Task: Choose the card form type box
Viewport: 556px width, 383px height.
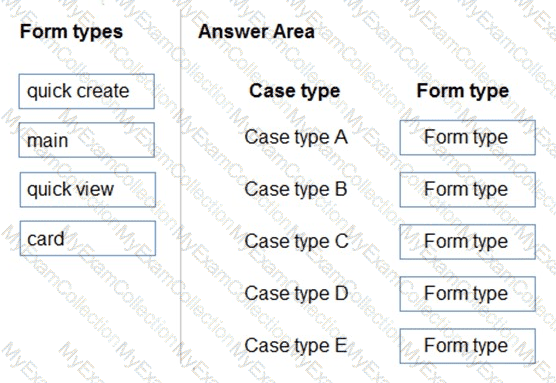Action: pyautogui.click(x=88, y=238)
